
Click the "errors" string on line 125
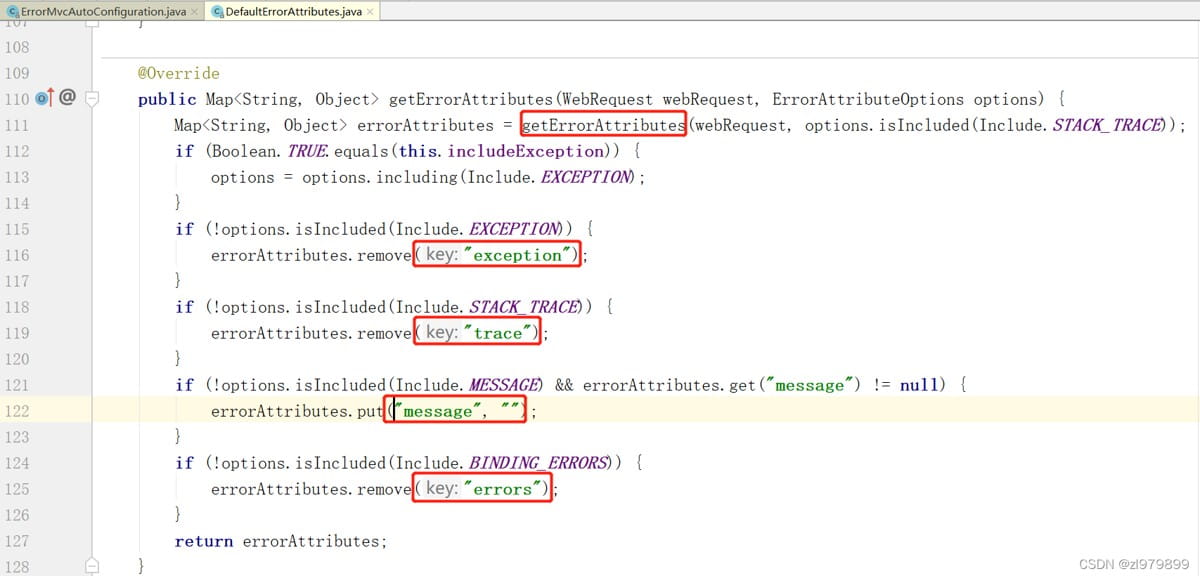click(x=505, y=489)
